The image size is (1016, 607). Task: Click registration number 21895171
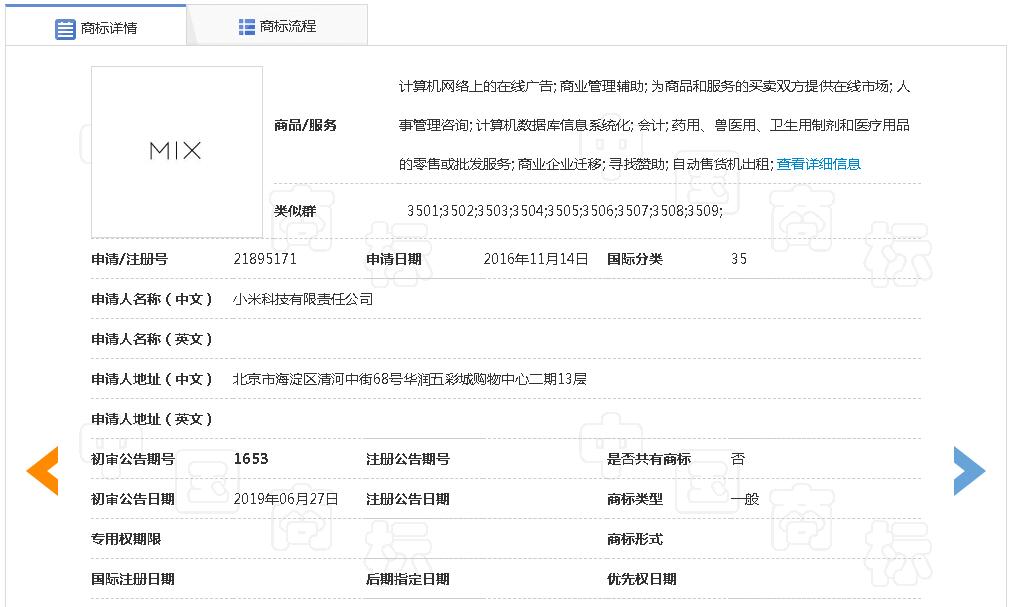[264, 259]
